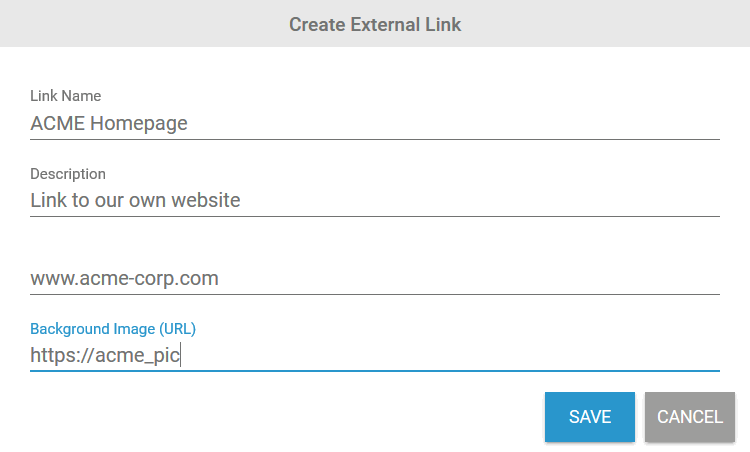Place cursor on 'ACME Homepage' text
750x452 pixels.
[x=109, y=124]
